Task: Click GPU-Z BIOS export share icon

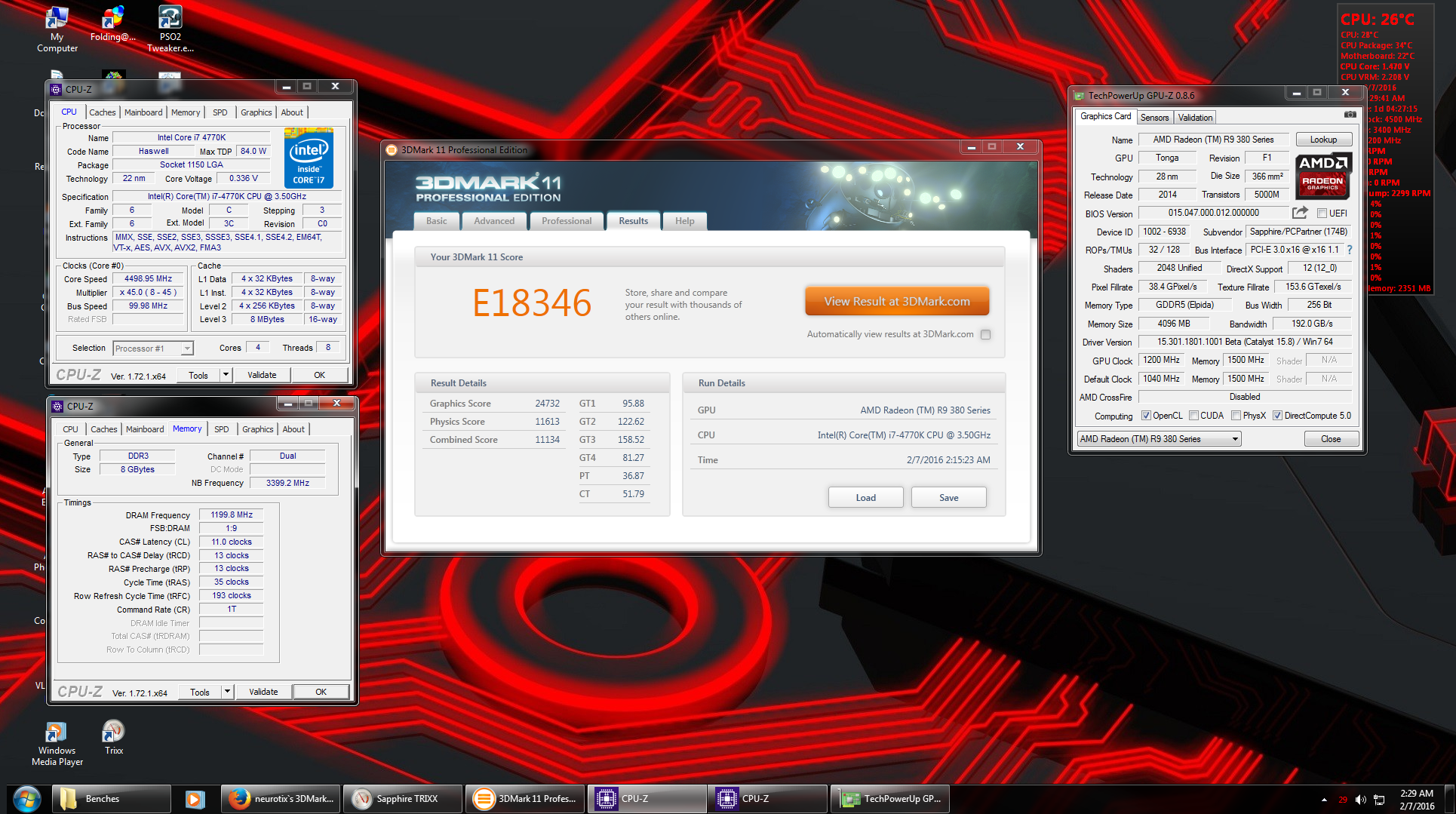Action: pyautogui.click(x=1299, y=213)
